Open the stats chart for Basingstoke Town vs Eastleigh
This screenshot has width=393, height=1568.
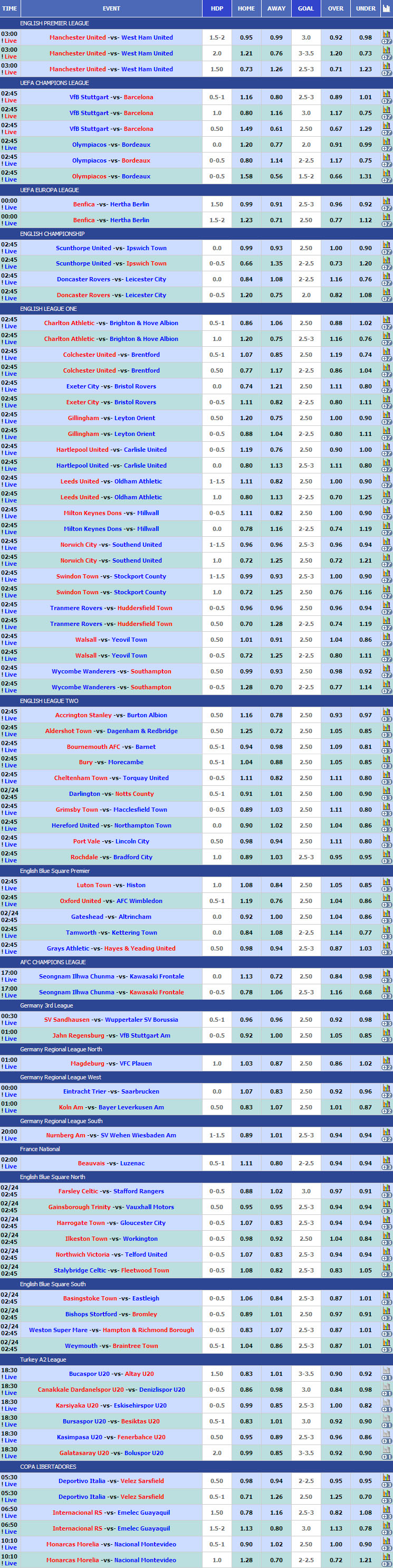coord(386,1295)
